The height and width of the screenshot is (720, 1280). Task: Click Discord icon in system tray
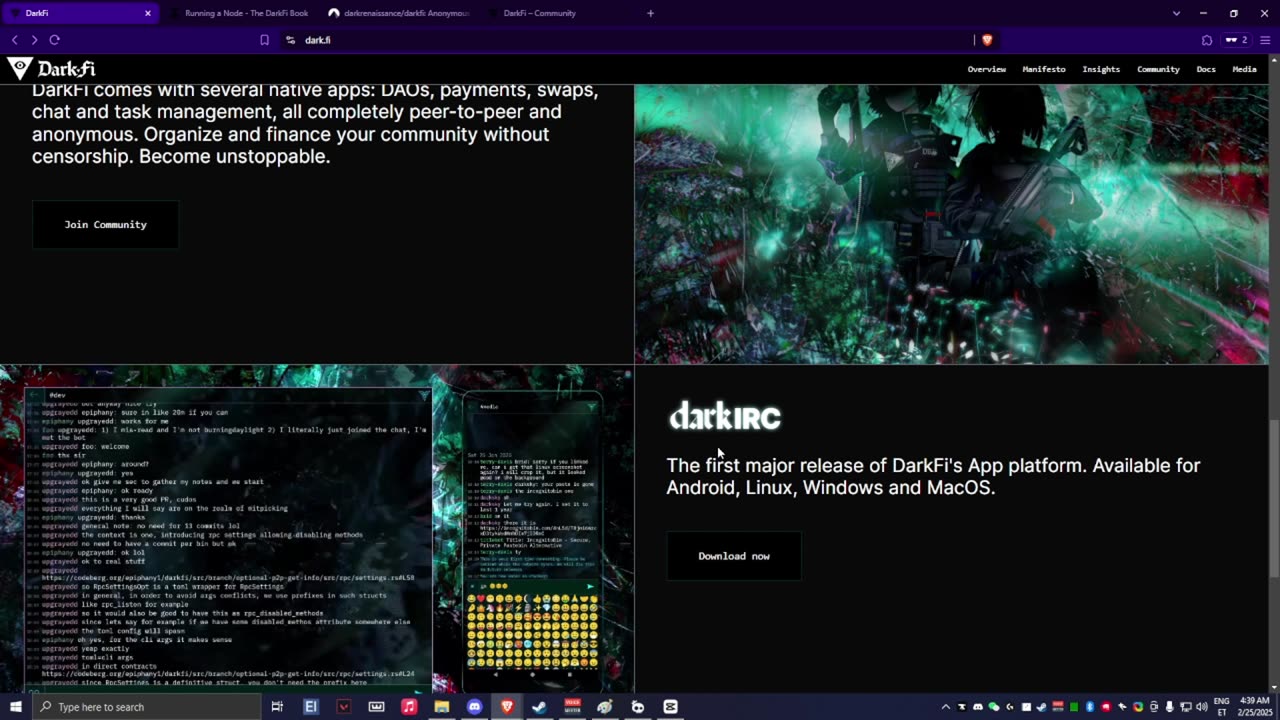[x=978, y=707]
